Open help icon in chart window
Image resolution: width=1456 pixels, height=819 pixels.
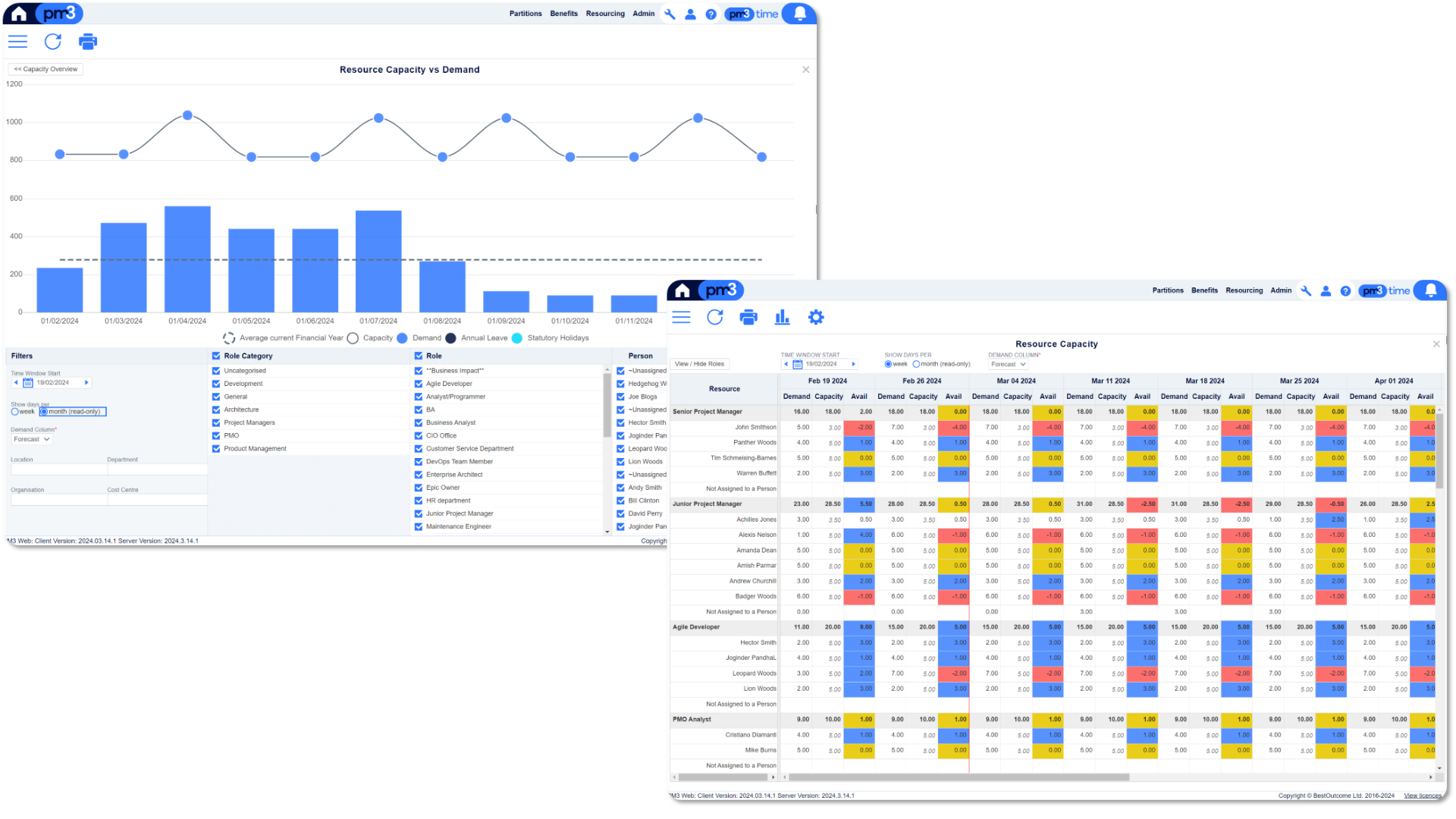pos(711,14)
